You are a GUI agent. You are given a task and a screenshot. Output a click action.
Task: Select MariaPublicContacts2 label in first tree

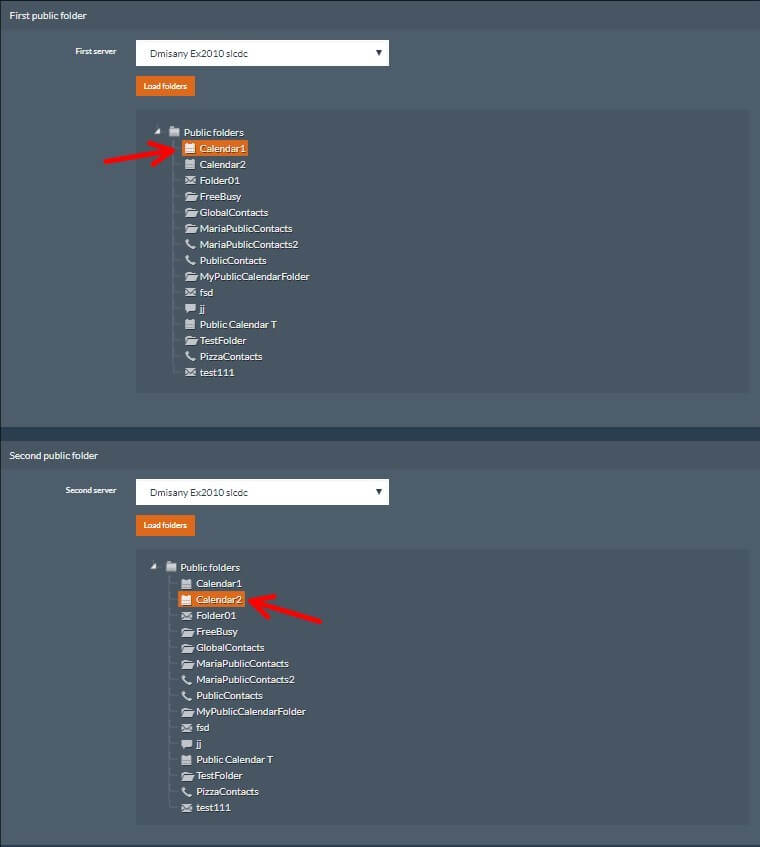249,244
